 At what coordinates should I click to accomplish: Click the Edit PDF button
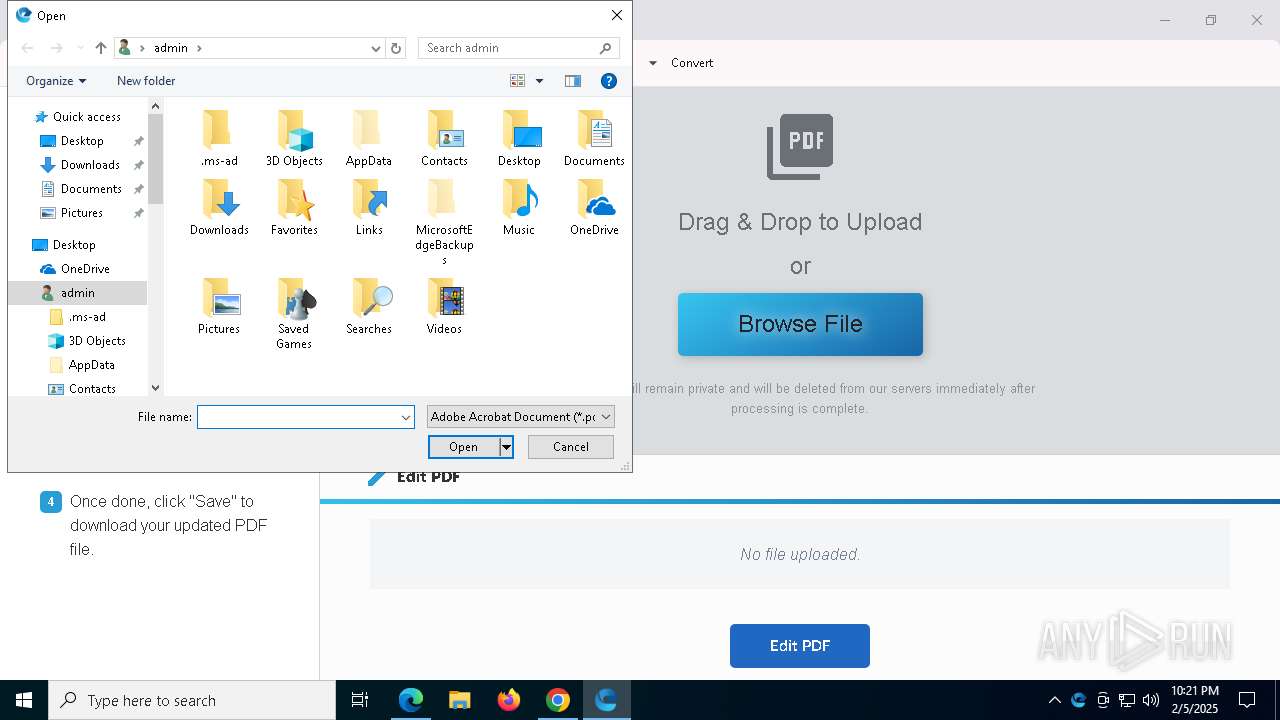[800, 646]
